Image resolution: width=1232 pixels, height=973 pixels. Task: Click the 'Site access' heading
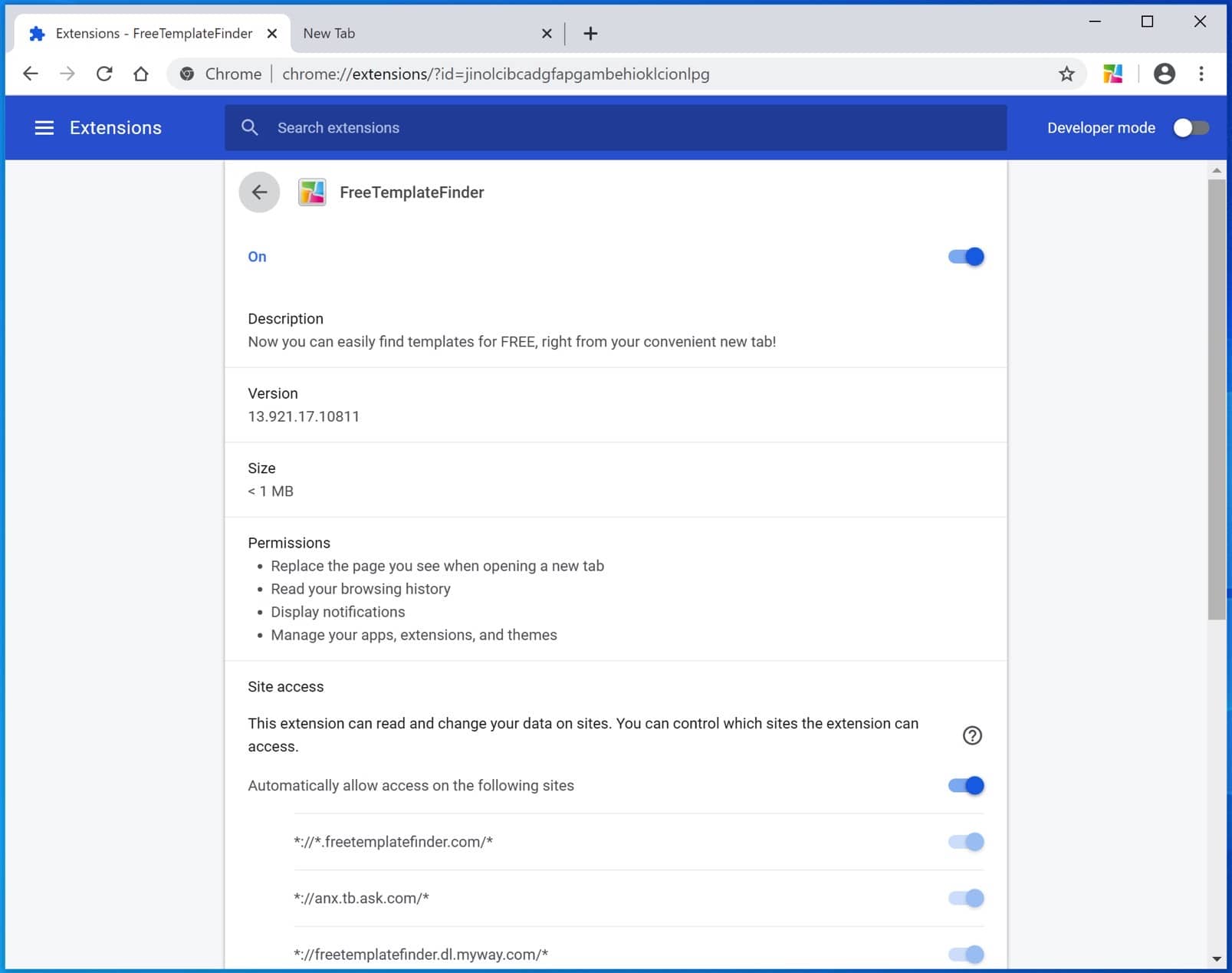(285, 687)
